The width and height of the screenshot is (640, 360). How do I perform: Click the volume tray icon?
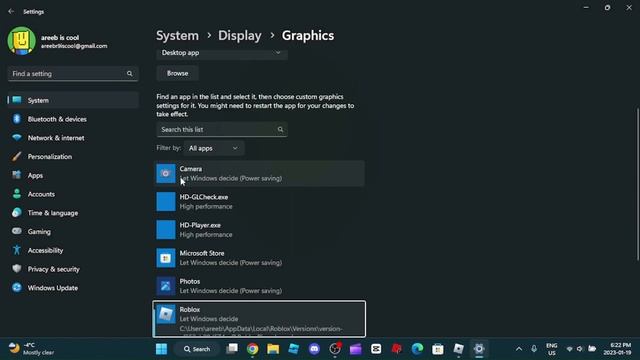pyautogui.click(x=580, y=349)
